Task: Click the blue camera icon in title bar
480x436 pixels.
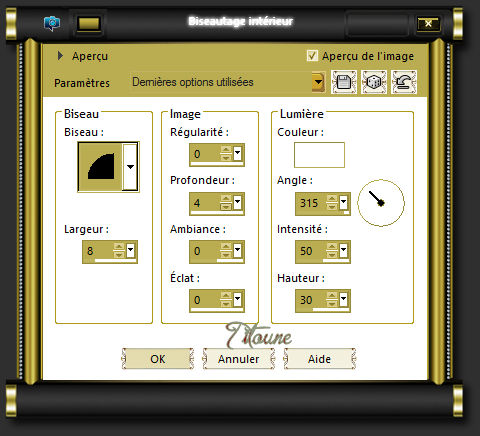Action: [52, 23]
